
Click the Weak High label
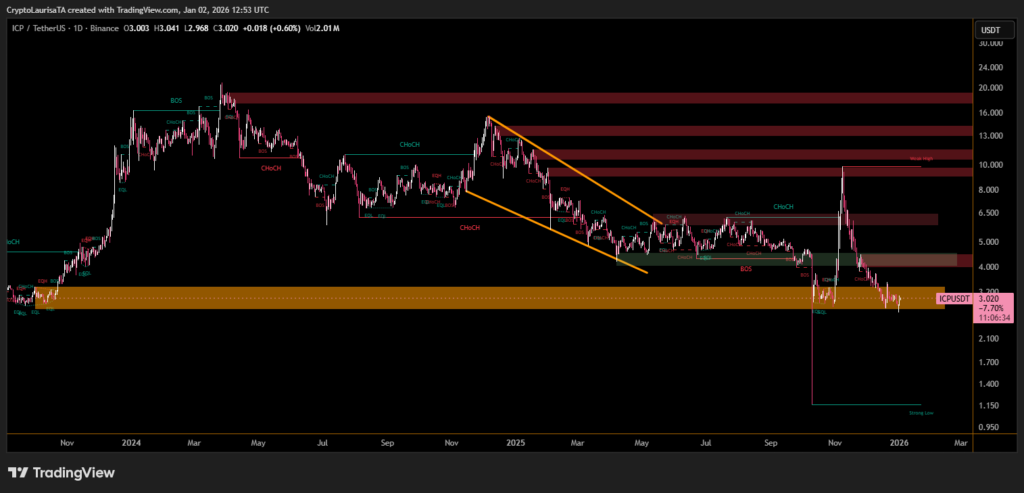[921, 159]
